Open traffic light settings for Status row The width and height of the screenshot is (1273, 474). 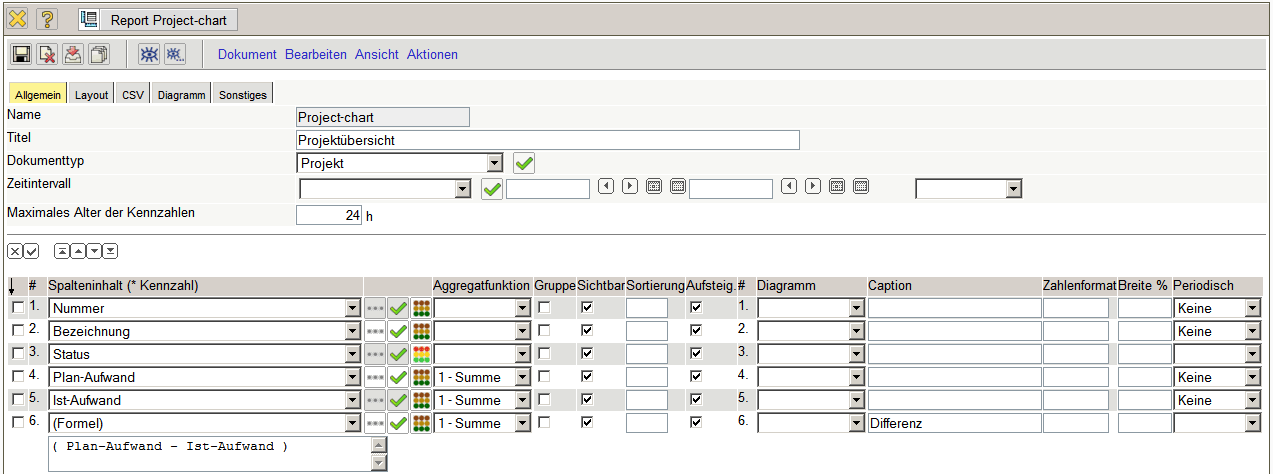point(421,354)
